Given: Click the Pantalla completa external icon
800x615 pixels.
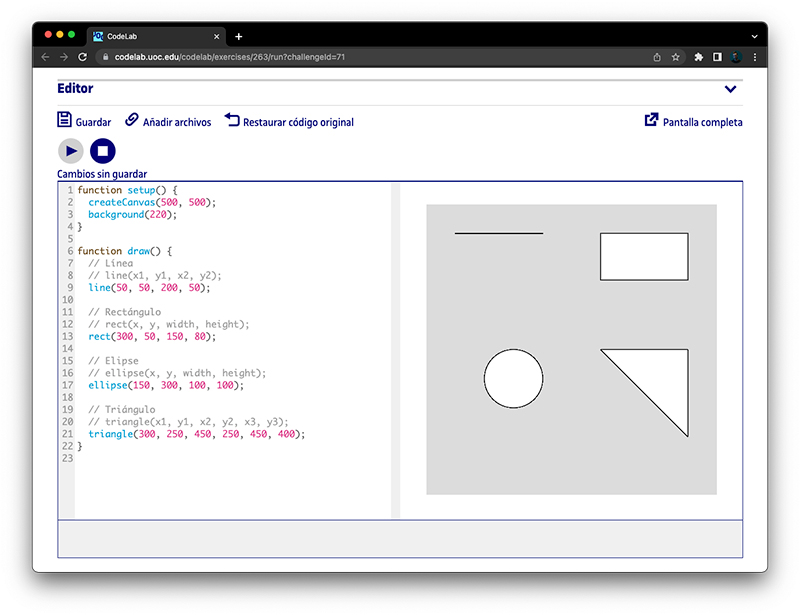Looking at the screenshot, I should [x=651, y=119].
